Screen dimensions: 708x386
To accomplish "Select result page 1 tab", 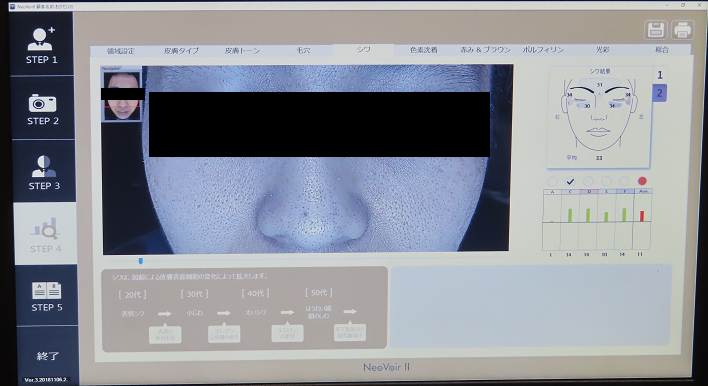I will coord(660,75).
